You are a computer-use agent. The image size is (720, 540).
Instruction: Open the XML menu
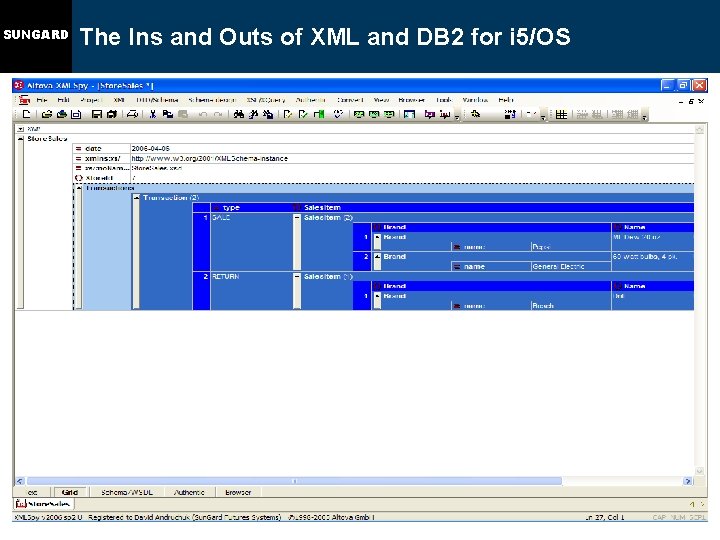119,100
